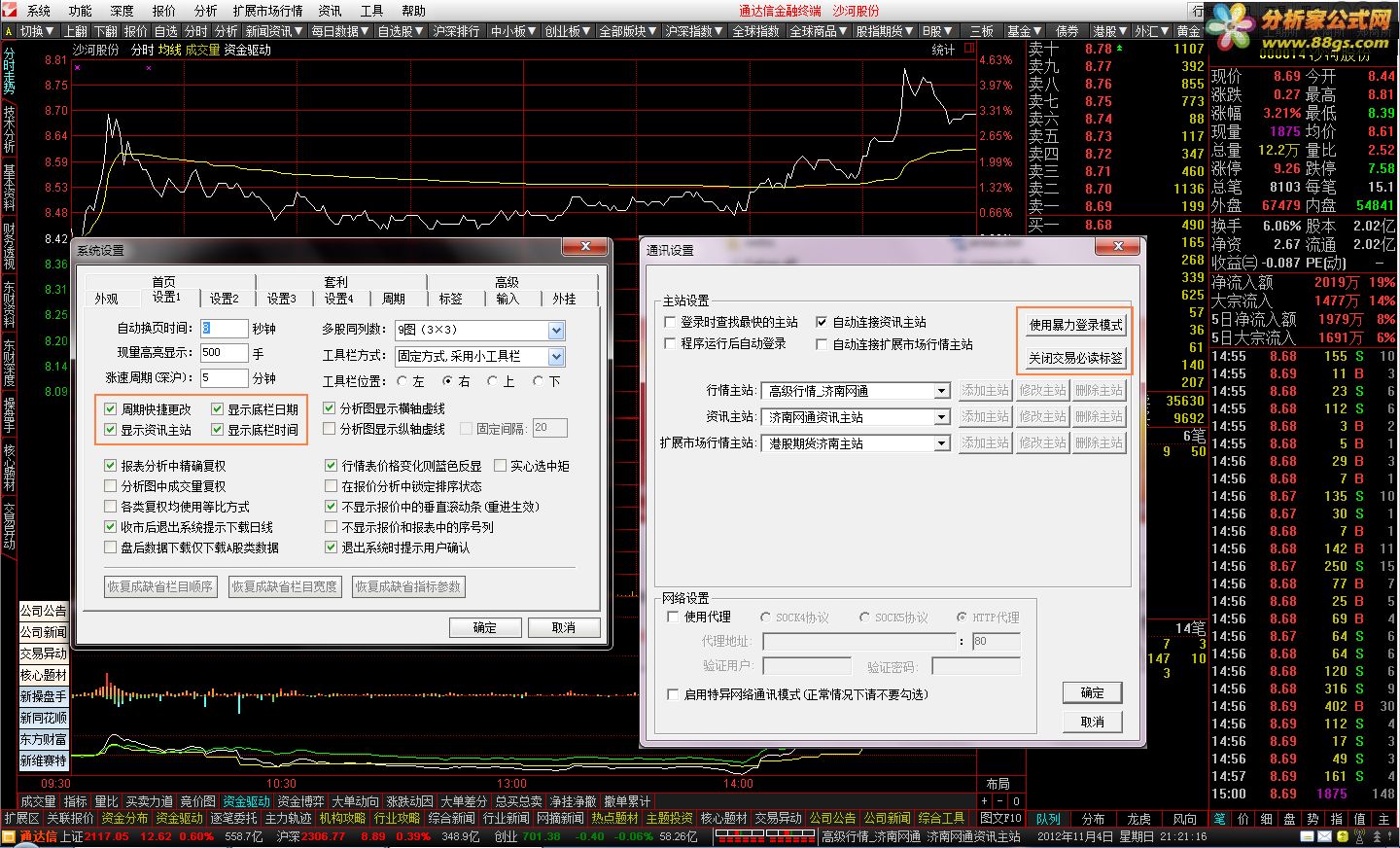The width and height of the screenshot is (1400, 848).
Task: Click 关闭交易必读标签 button
Action: (1075, 358)
